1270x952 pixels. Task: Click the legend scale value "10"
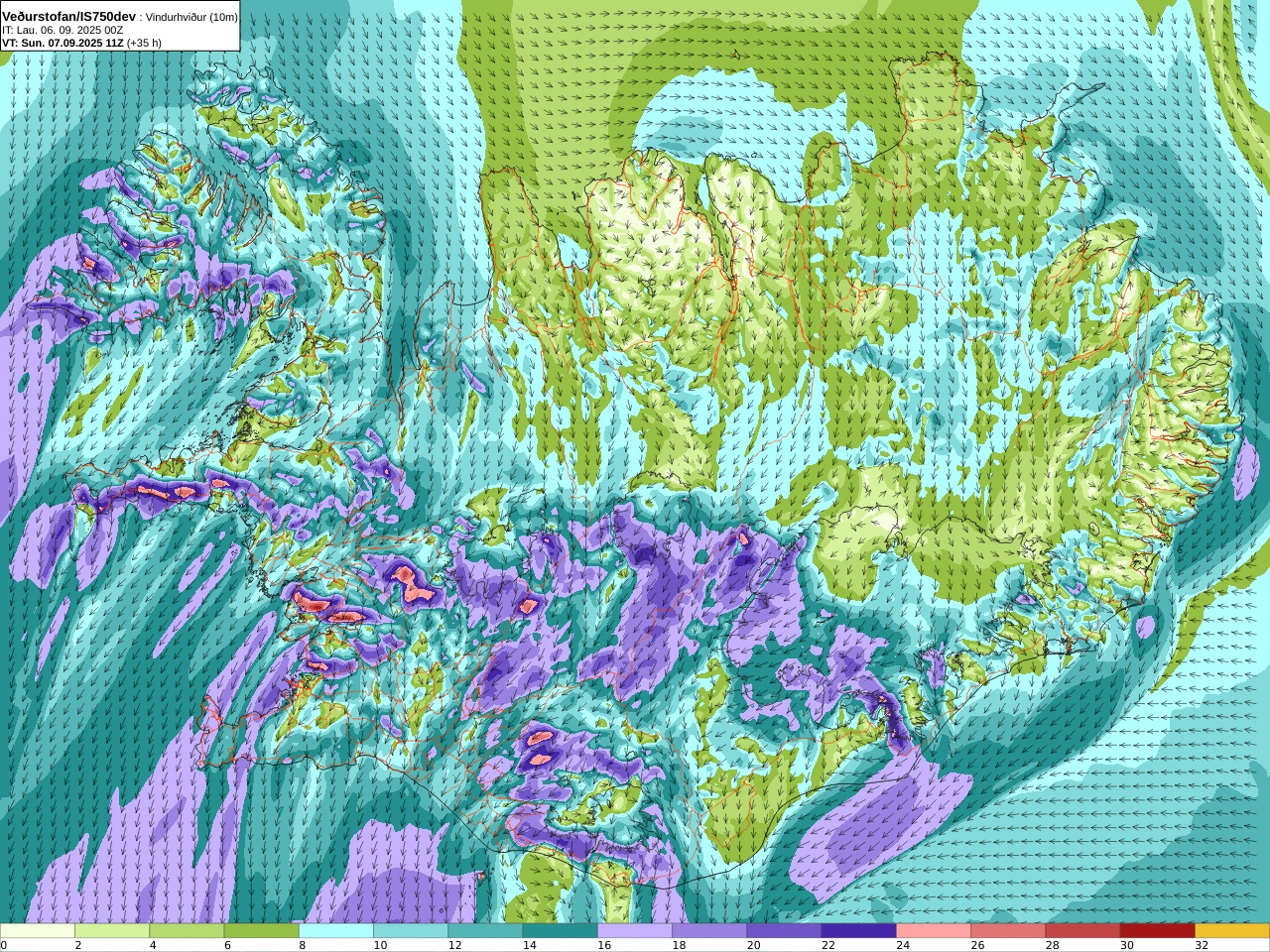pos(380,945)
